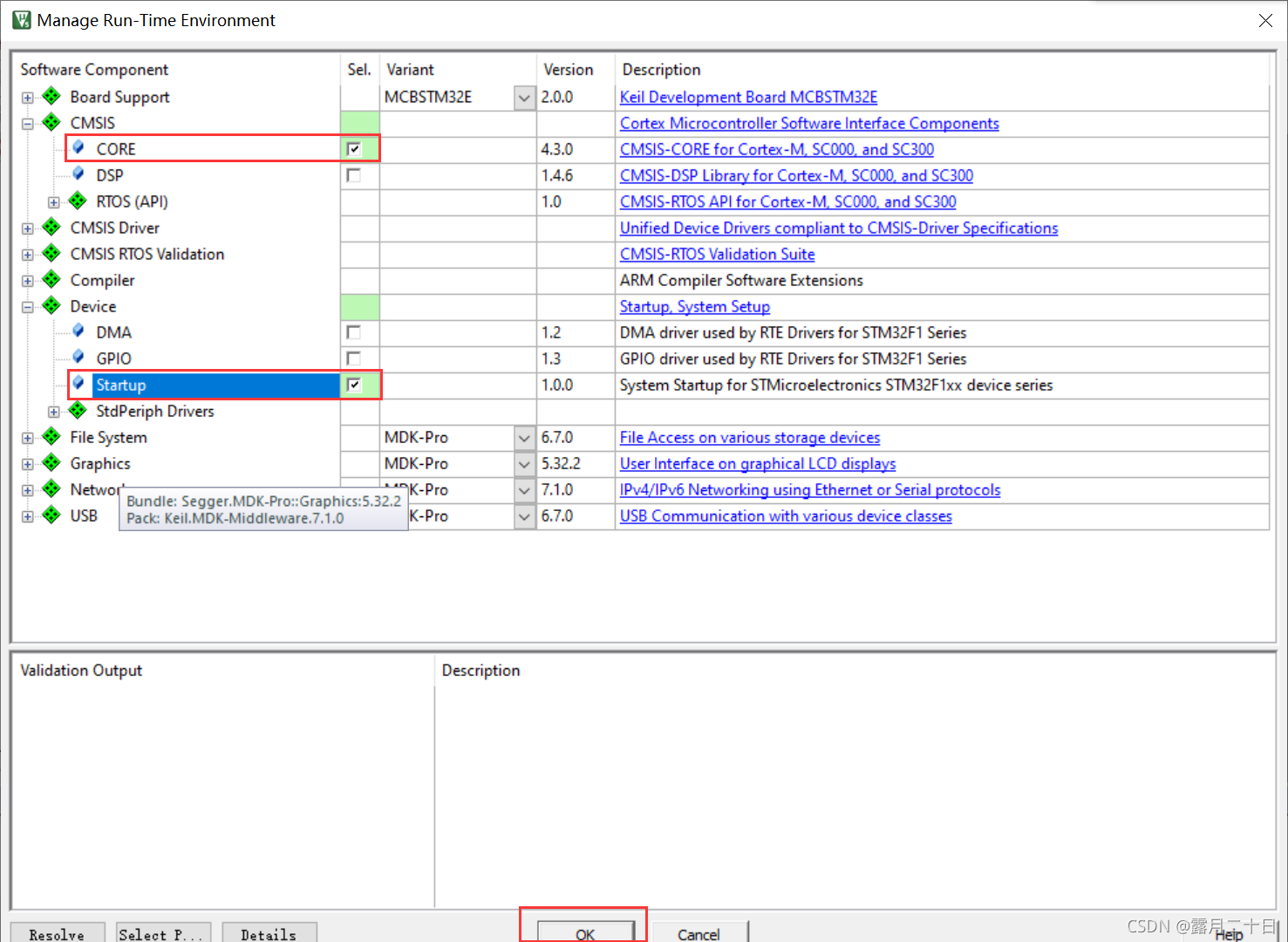This screenshot has height=942, width=1288.
Task: Open the MCBSTM32E variant dropdown
Action: 524,98
